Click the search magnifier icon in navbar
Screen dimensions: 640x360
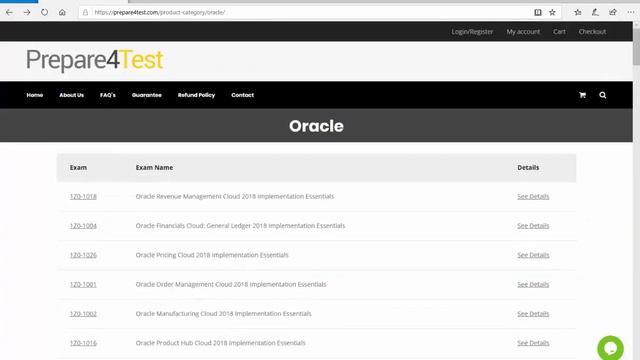click(602, 95)
